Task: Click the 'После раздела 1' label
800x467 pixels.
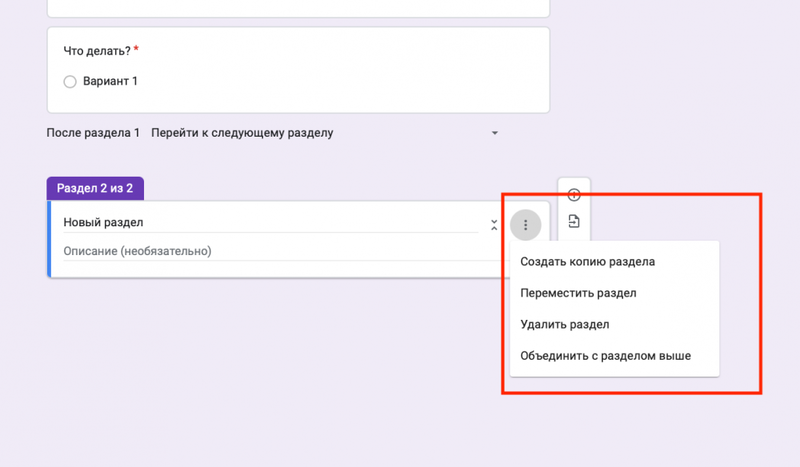Action: (x=93, y=133)
